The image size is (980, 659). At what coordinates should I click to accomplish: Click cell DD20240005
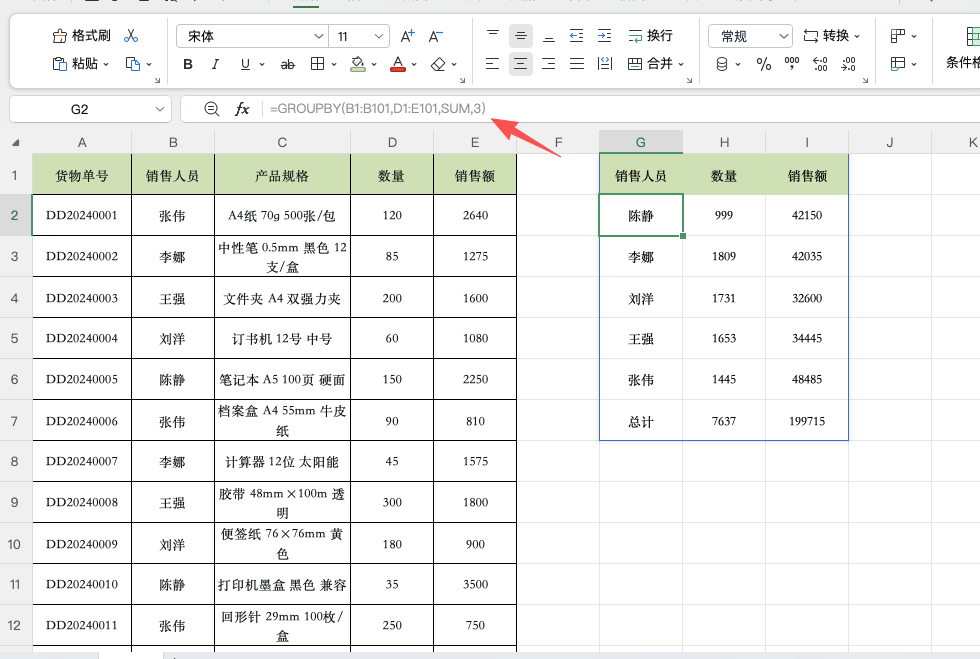click(x=82, y=380)
